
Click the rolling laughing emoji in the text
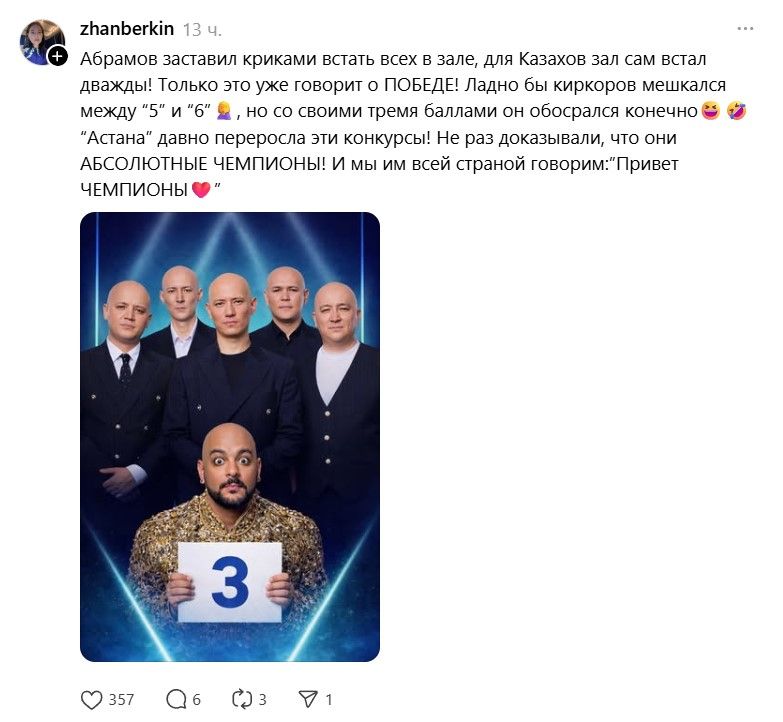[x=737, y=111]
